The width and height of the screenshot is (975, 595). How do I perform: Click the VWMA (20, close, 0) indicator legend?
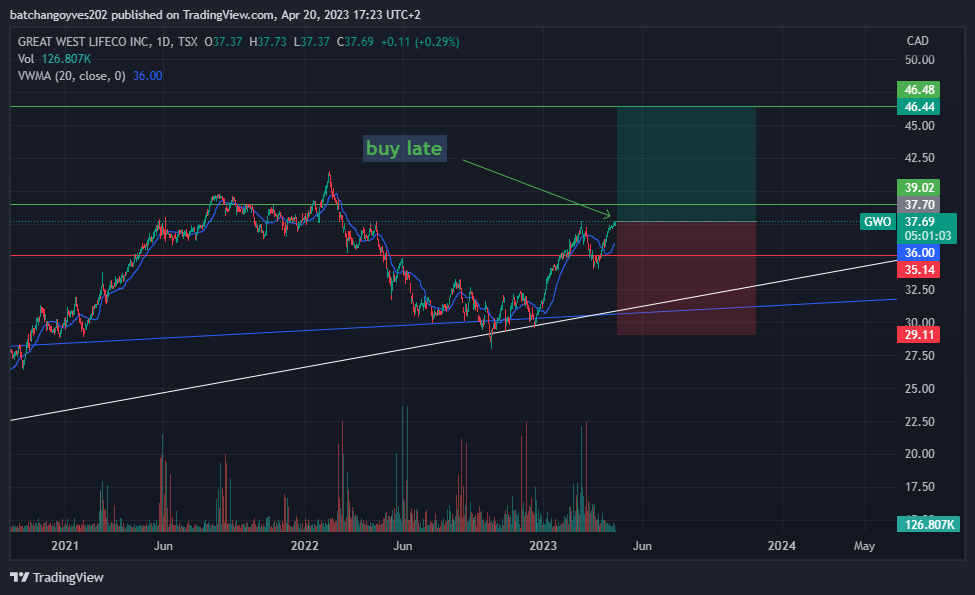pos(72,76)
